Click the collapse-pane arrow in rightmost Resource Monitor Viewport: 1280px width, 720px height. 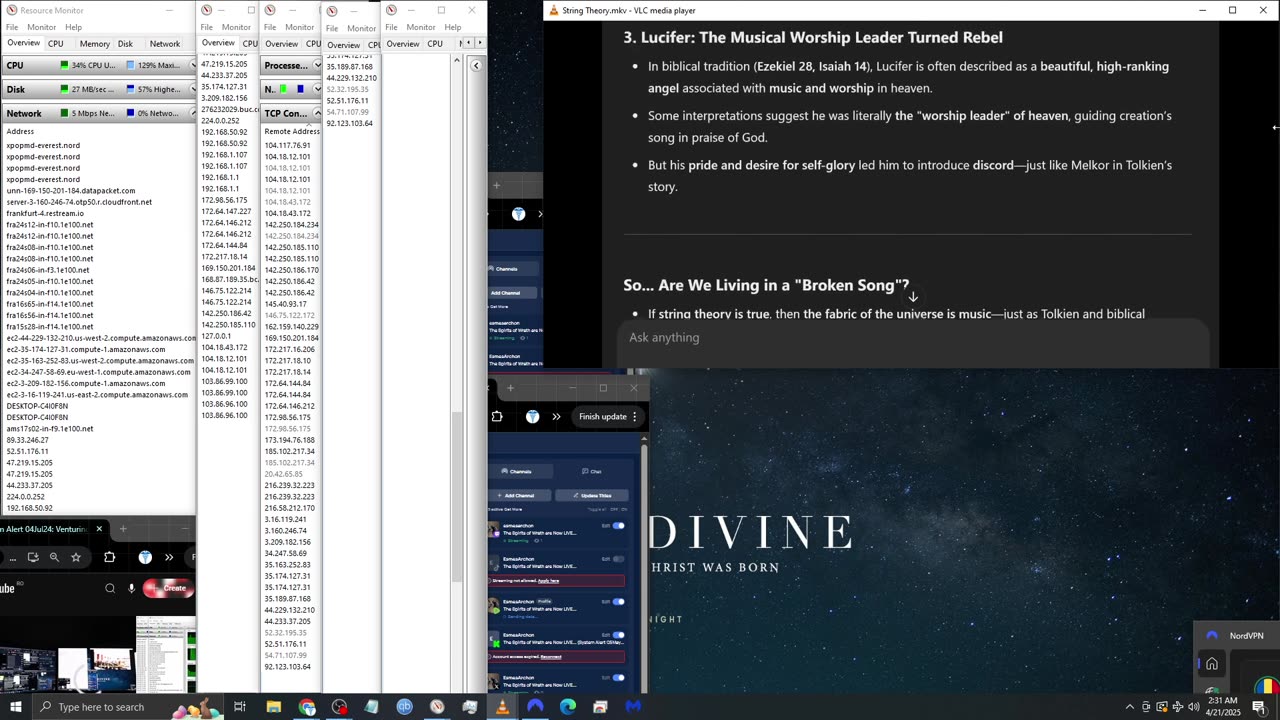(x=476, y=65)
